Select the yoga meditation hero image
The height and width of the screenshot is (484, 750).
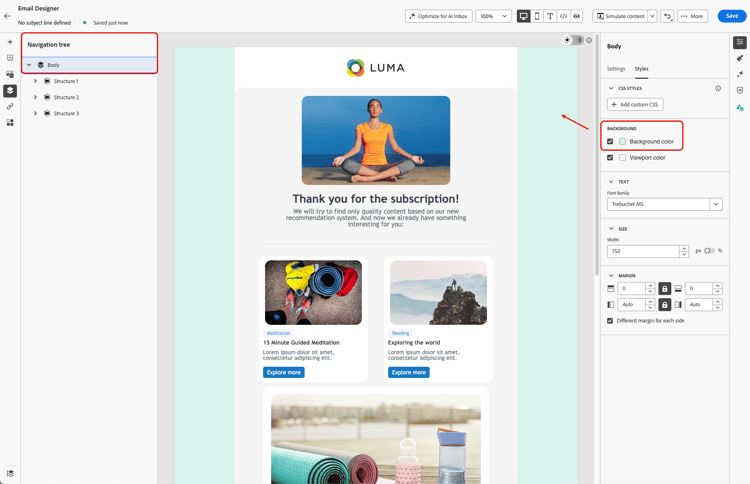coord(375,141)
